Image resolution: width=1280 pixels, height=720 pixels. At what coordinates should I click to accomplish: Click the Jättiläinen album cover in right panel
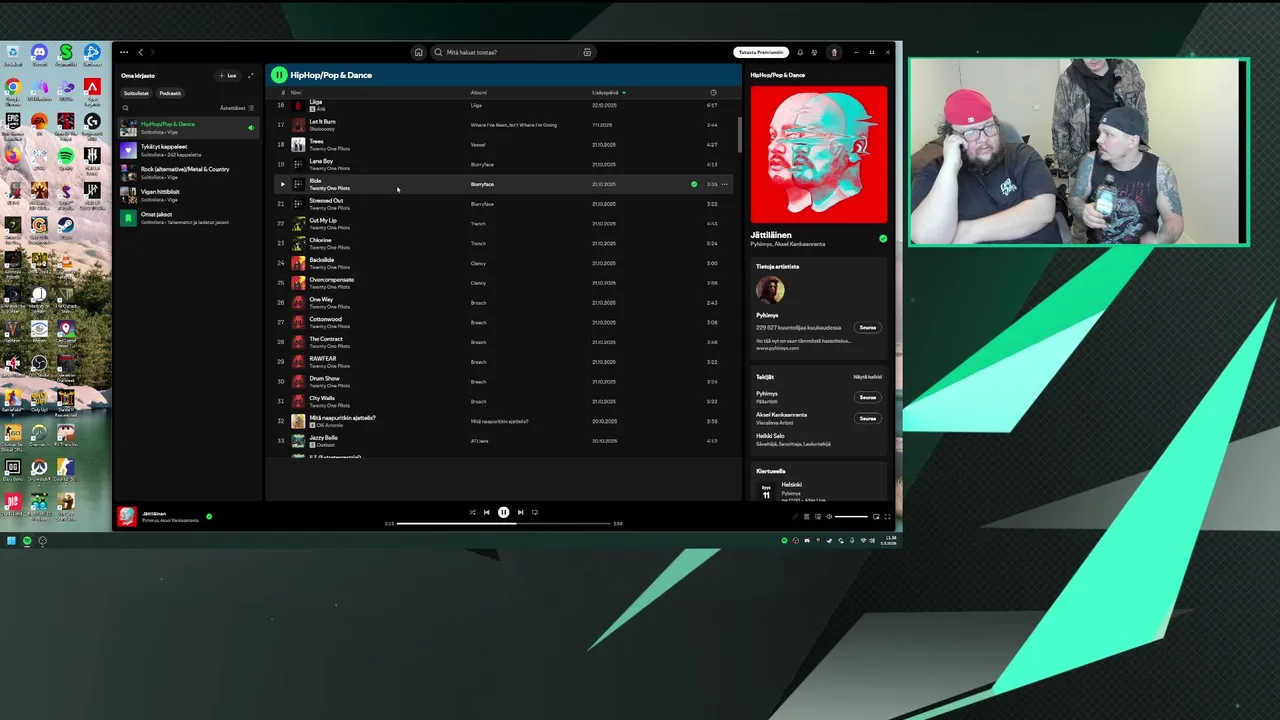(819, 154)
